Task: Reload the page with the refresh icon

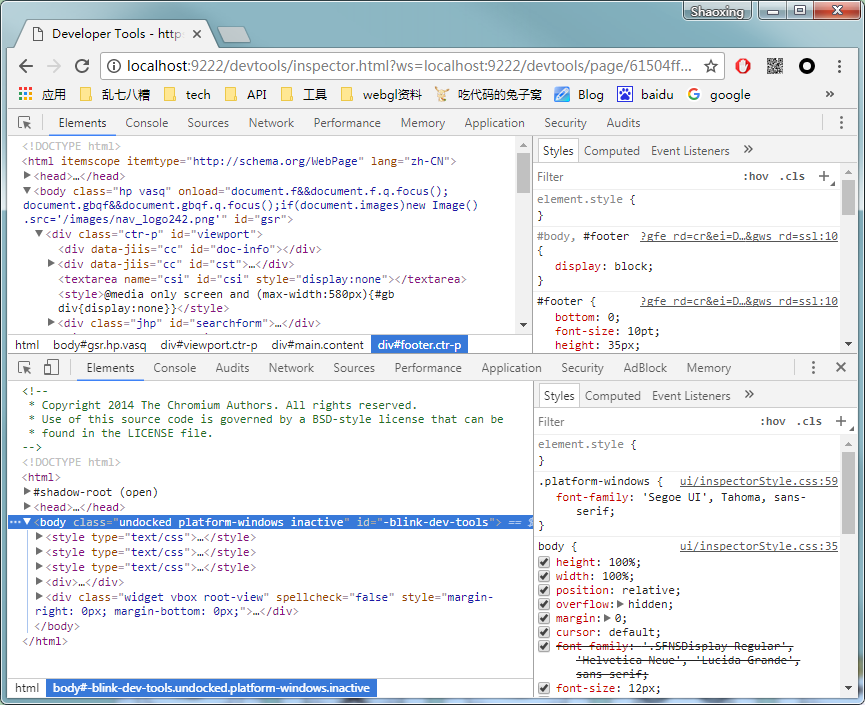Action: (x=82, y=66)
